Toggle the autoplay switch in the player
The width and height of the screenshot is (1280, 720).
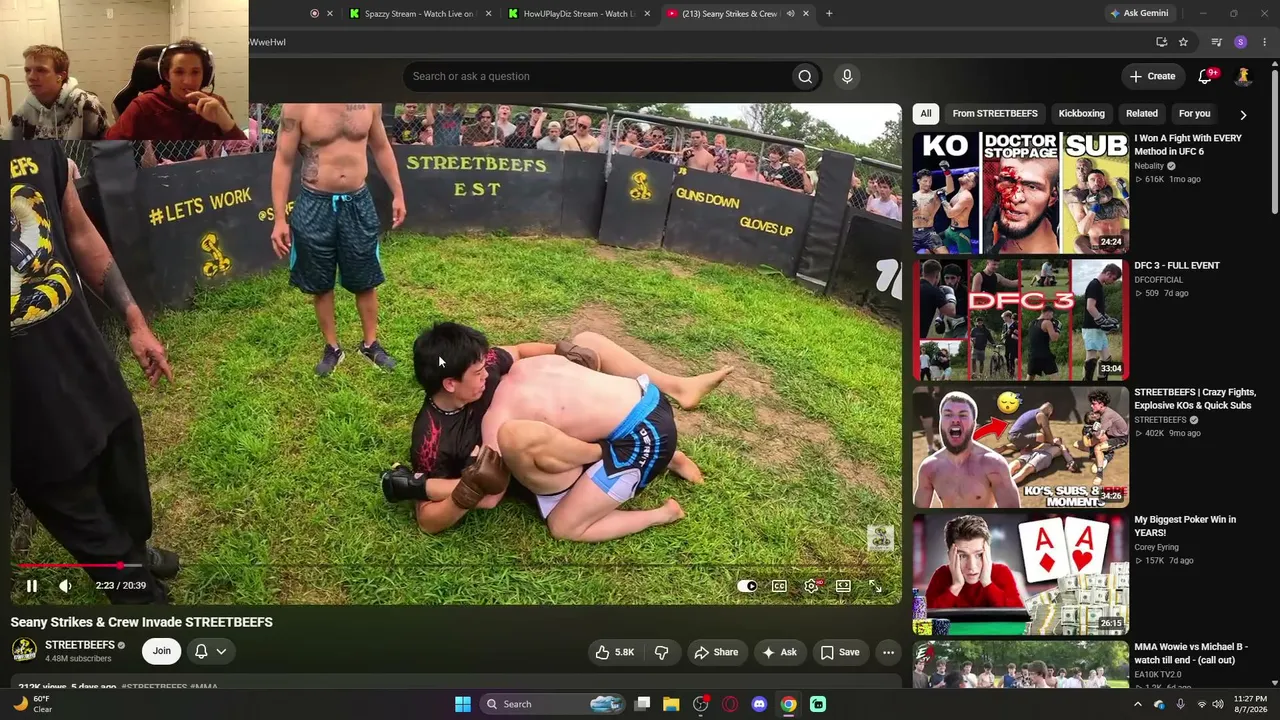[x=747, y=586]
